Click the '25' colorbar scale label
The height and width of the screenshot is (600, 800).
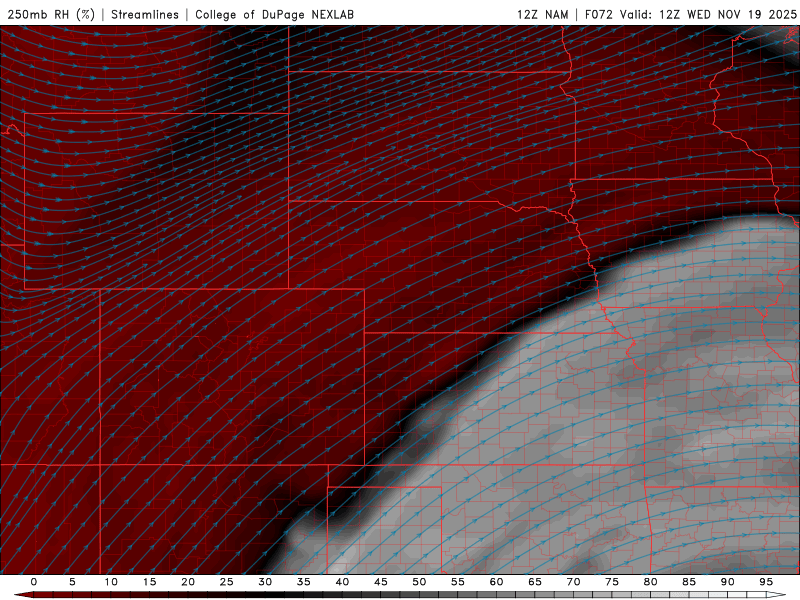pos(227,582)
